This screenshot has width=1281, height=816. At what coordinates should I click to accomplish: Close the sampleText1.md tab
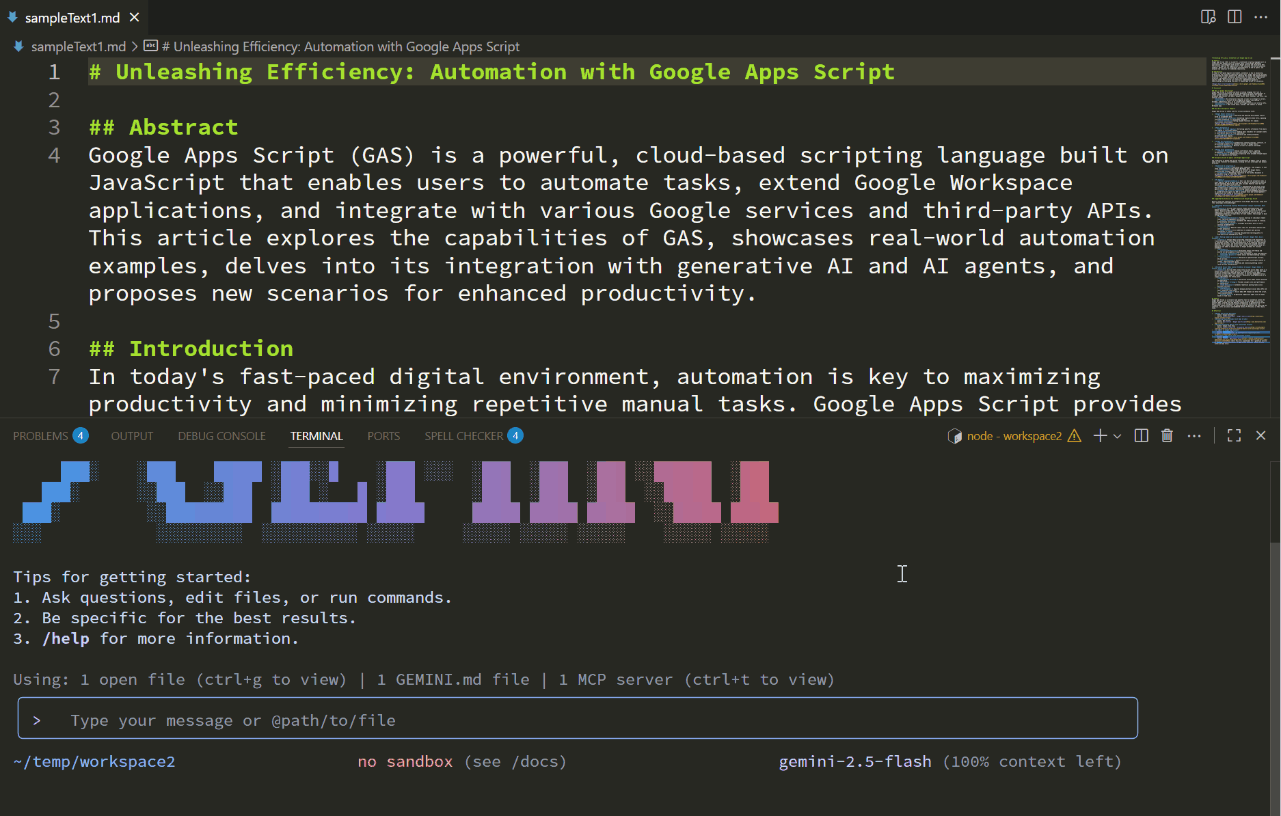[135, 17]
